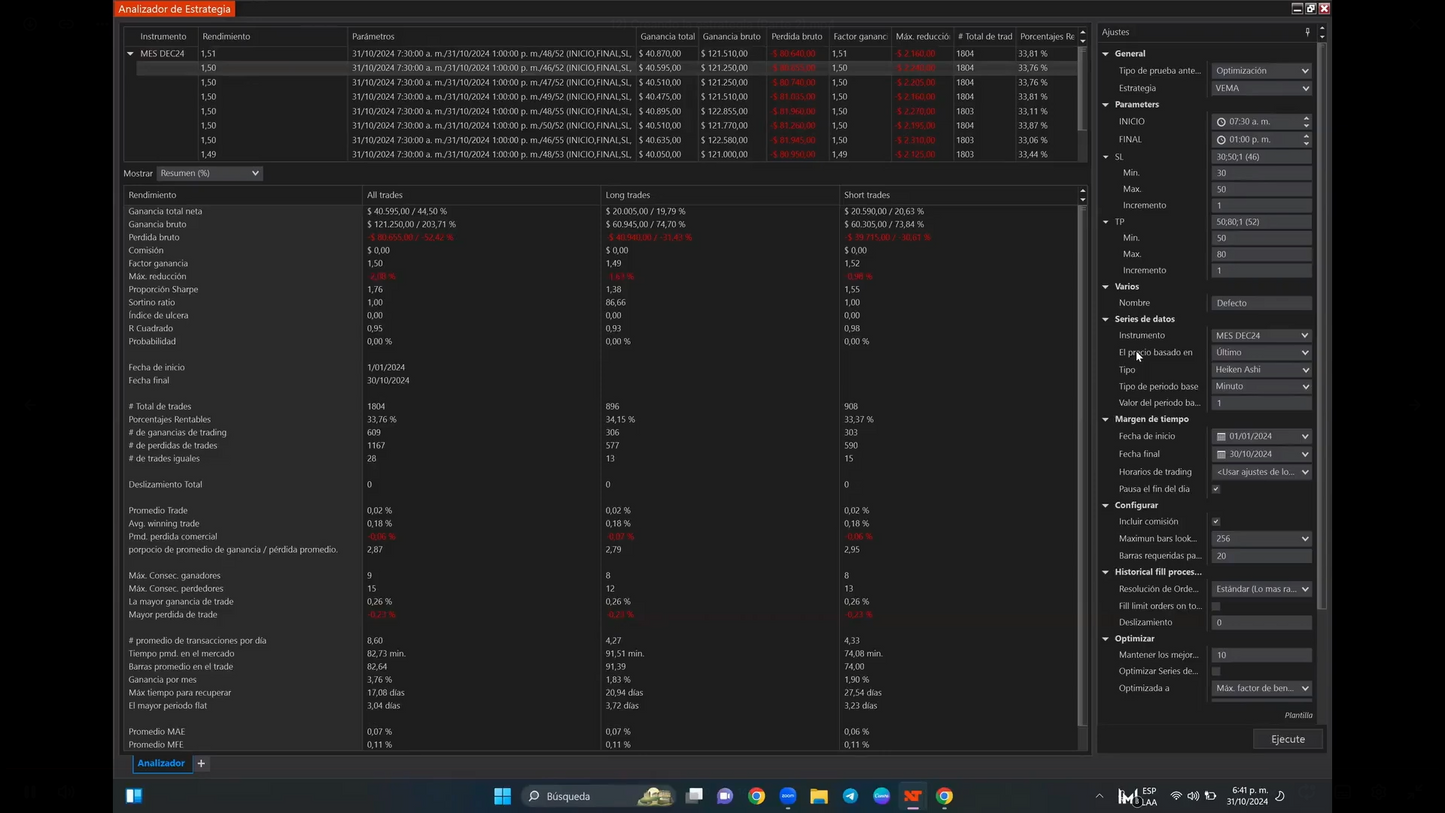
Task: Open the volume tray icon
Action: pyautogui.click(x=1193, y=796)
